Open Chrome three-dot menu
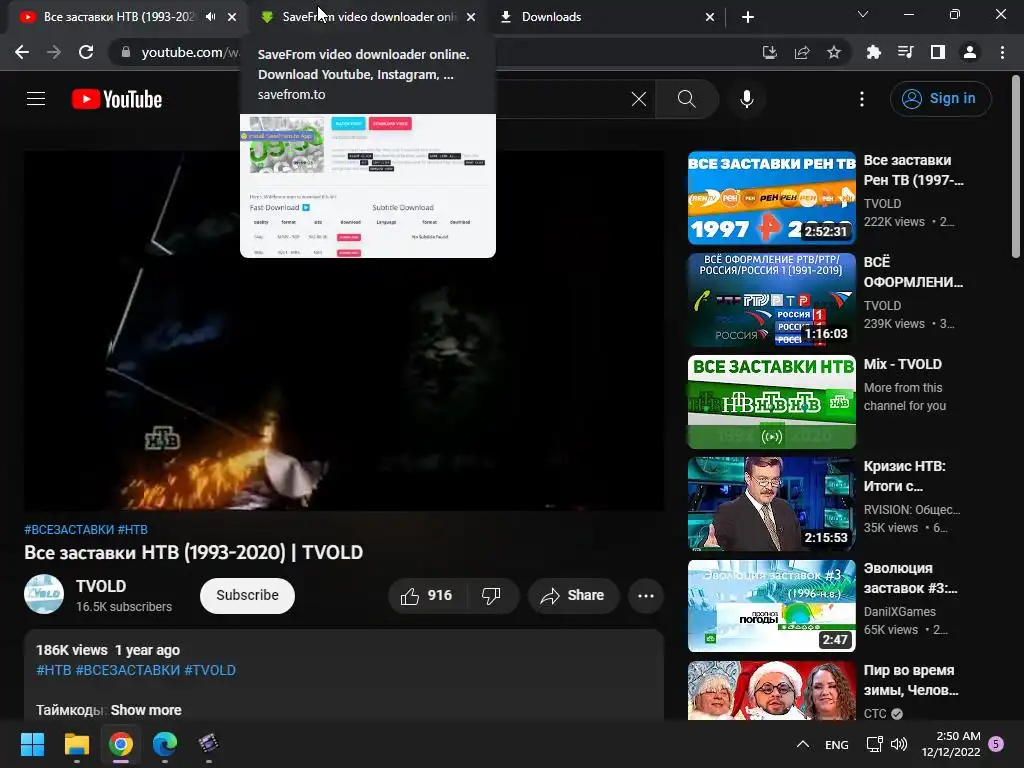Viewport: 1024px width, 768px height. coord(1002,52)
